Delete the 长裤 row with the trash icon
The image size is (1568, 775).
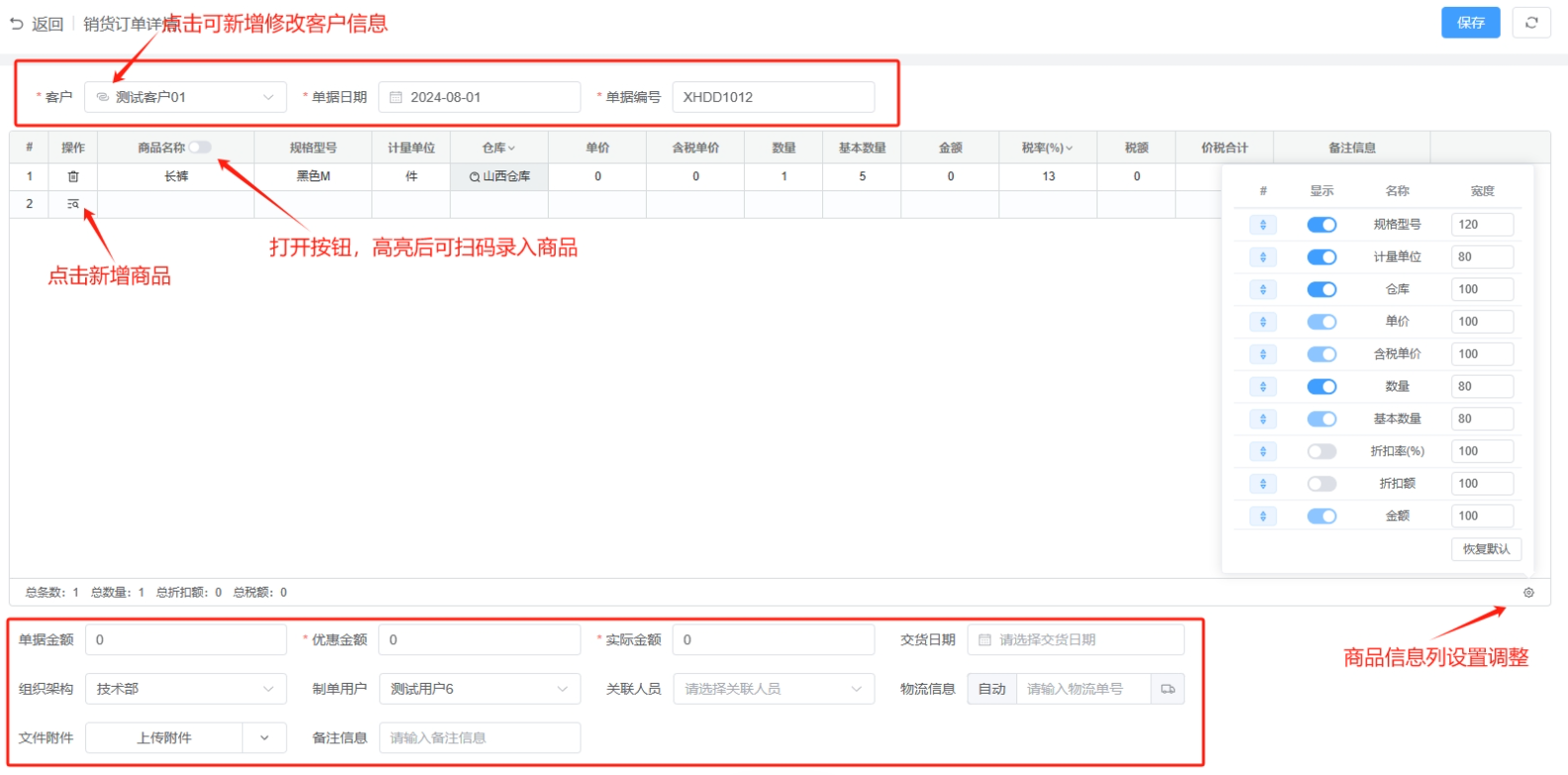click(73, 176)
